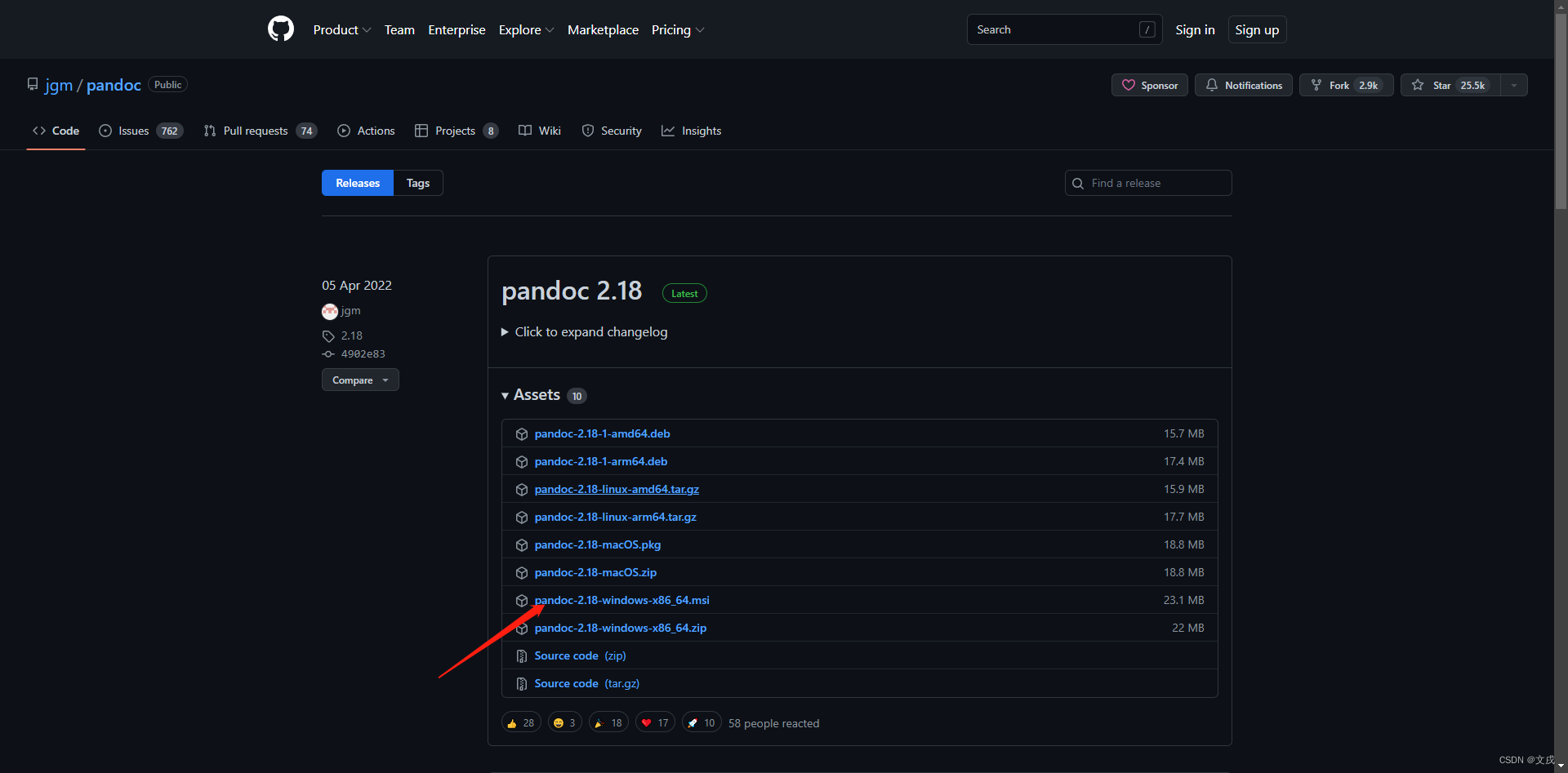This screenshot has width=1568, height=773.
Task: Open the star lists dropdown arrow
Action: point(1514,85)
